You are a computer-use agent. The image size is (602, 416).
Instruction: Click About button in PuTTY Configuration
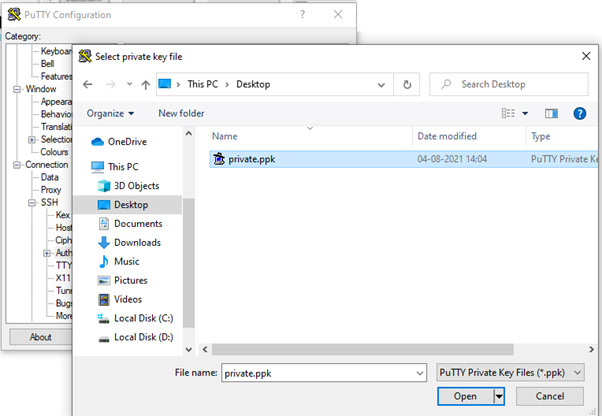[41, 337]
